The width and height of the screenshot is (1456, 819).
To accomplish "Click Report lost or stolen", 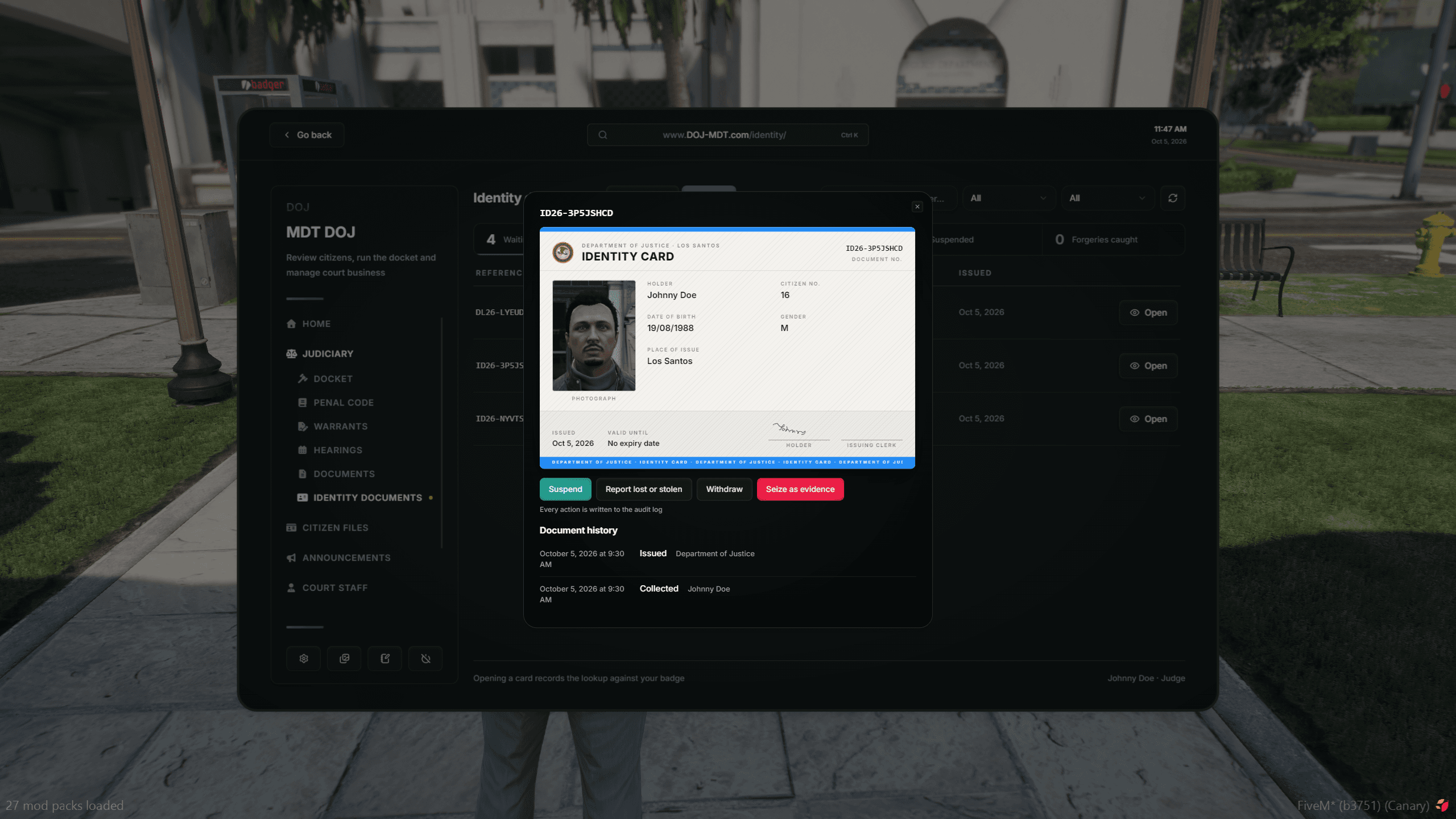I will pos(644,489).
